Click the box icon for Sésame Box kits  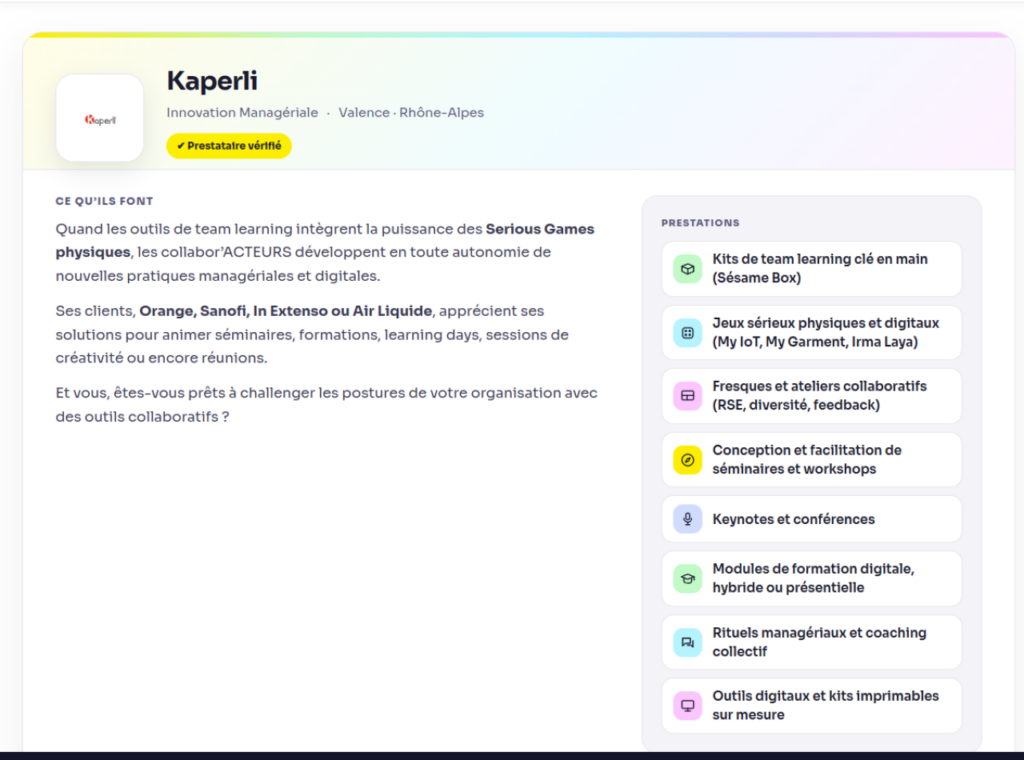point(687,269)
